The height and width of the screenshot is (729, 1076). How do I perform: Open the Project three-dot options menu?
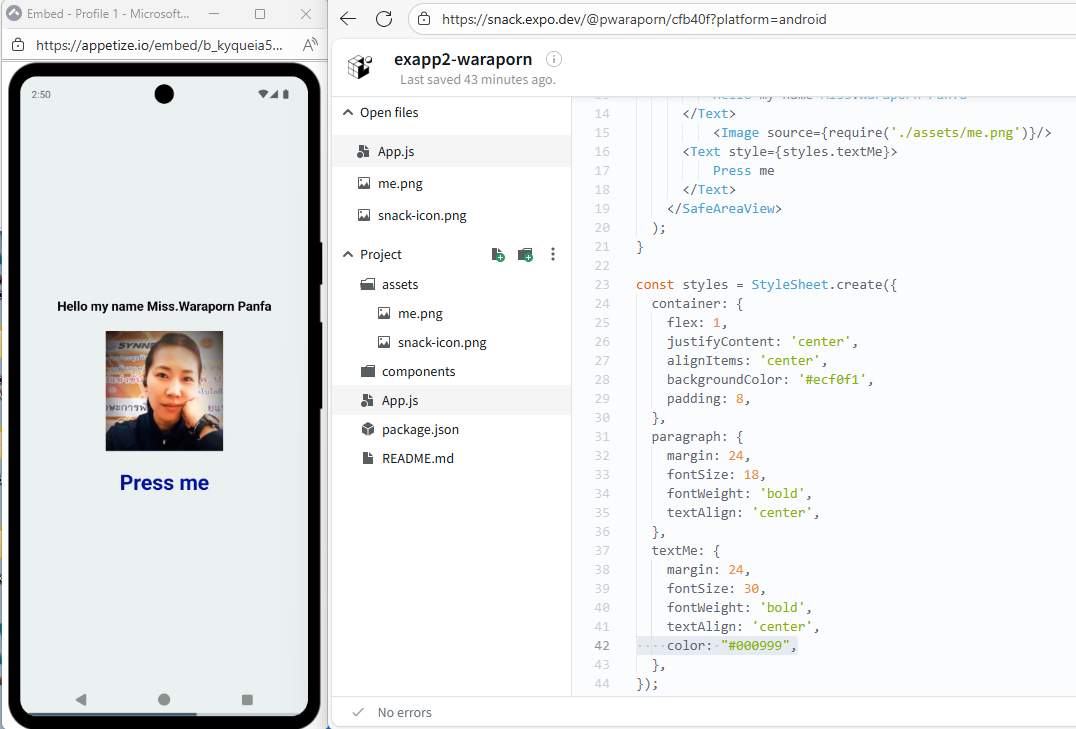(553, 255)
